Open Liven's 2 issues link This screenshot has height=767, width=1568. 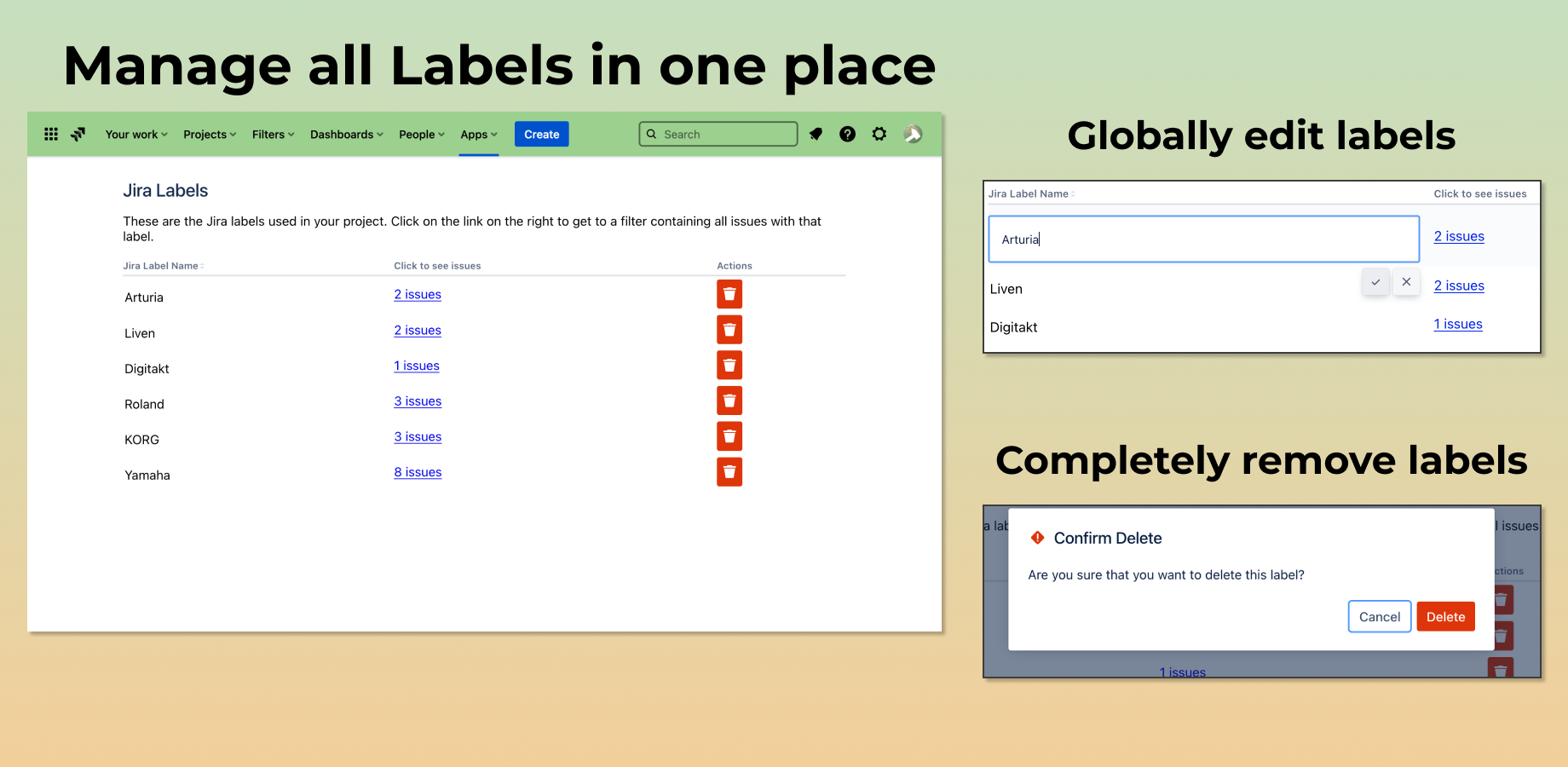pos(418,331)
